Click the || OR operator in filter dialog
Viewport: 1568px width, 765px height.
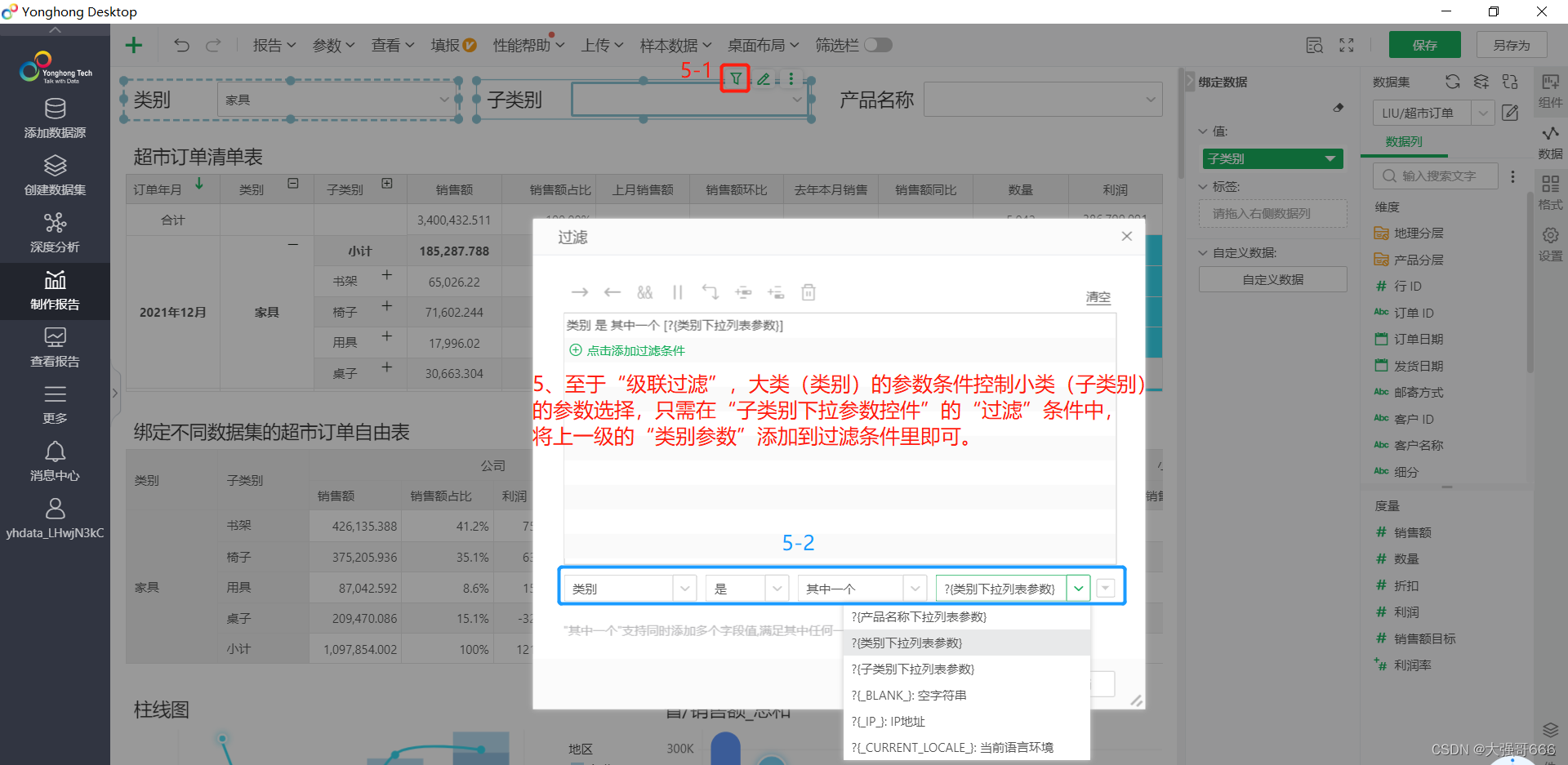[678, 292]
